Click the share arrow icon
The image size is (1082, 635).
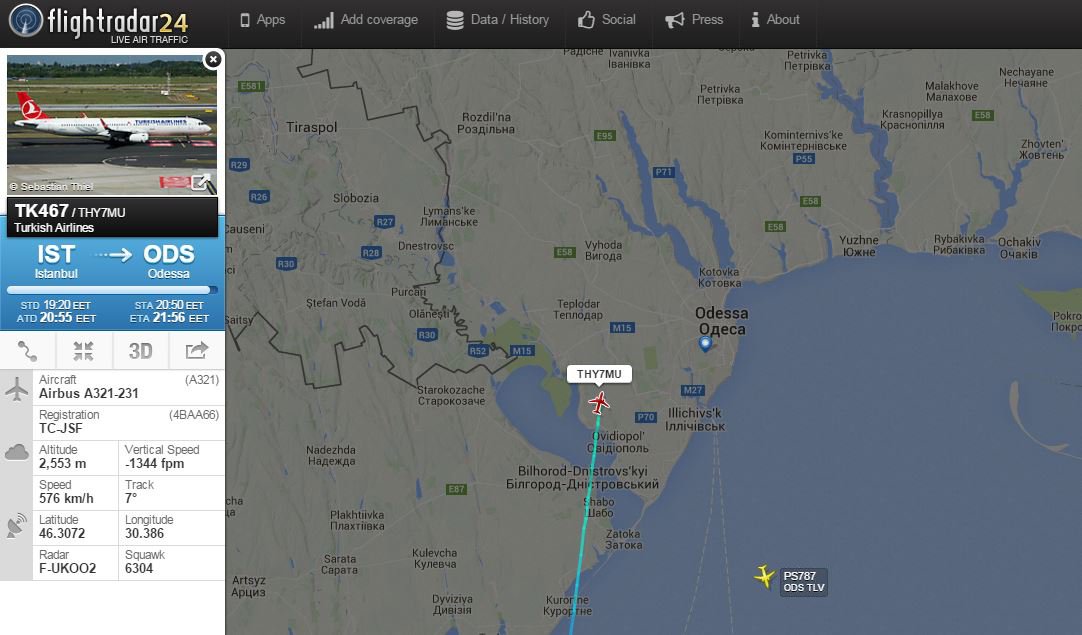pyautogui.click(x=196, y=351)
